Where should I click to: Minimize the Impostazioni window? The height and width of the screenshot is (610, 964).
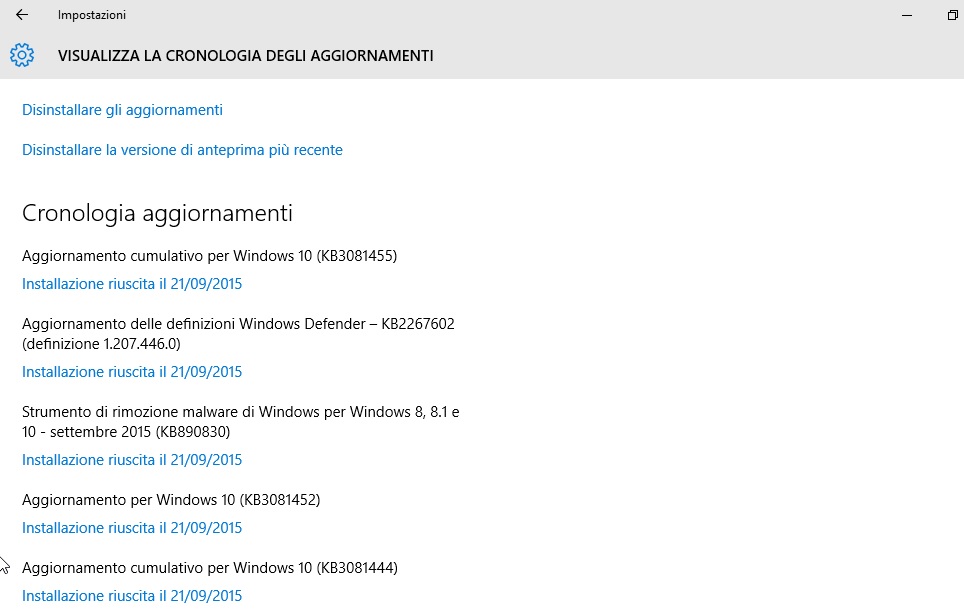pos(907,15)
